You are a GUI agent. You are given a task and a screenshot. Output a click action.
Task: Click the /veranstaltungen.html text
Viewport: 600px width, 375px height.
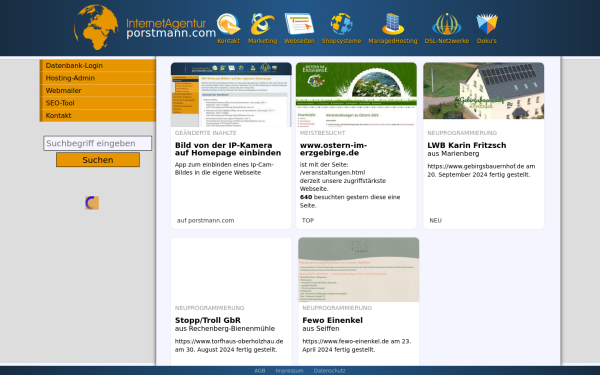pyautogui.click(x=332, y=173)
